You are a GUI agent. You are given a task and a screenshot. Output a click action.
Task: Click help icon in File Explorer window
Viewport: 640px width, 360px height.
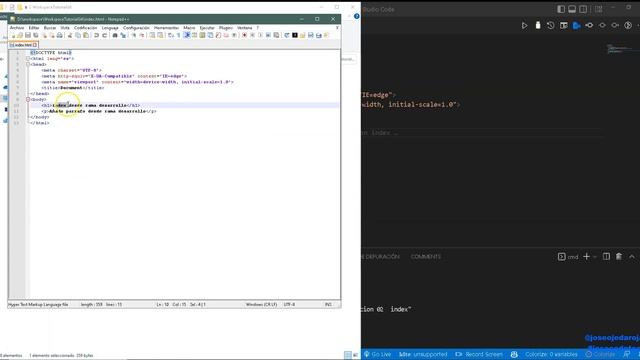pyautogui.click(x=357, y=16)
